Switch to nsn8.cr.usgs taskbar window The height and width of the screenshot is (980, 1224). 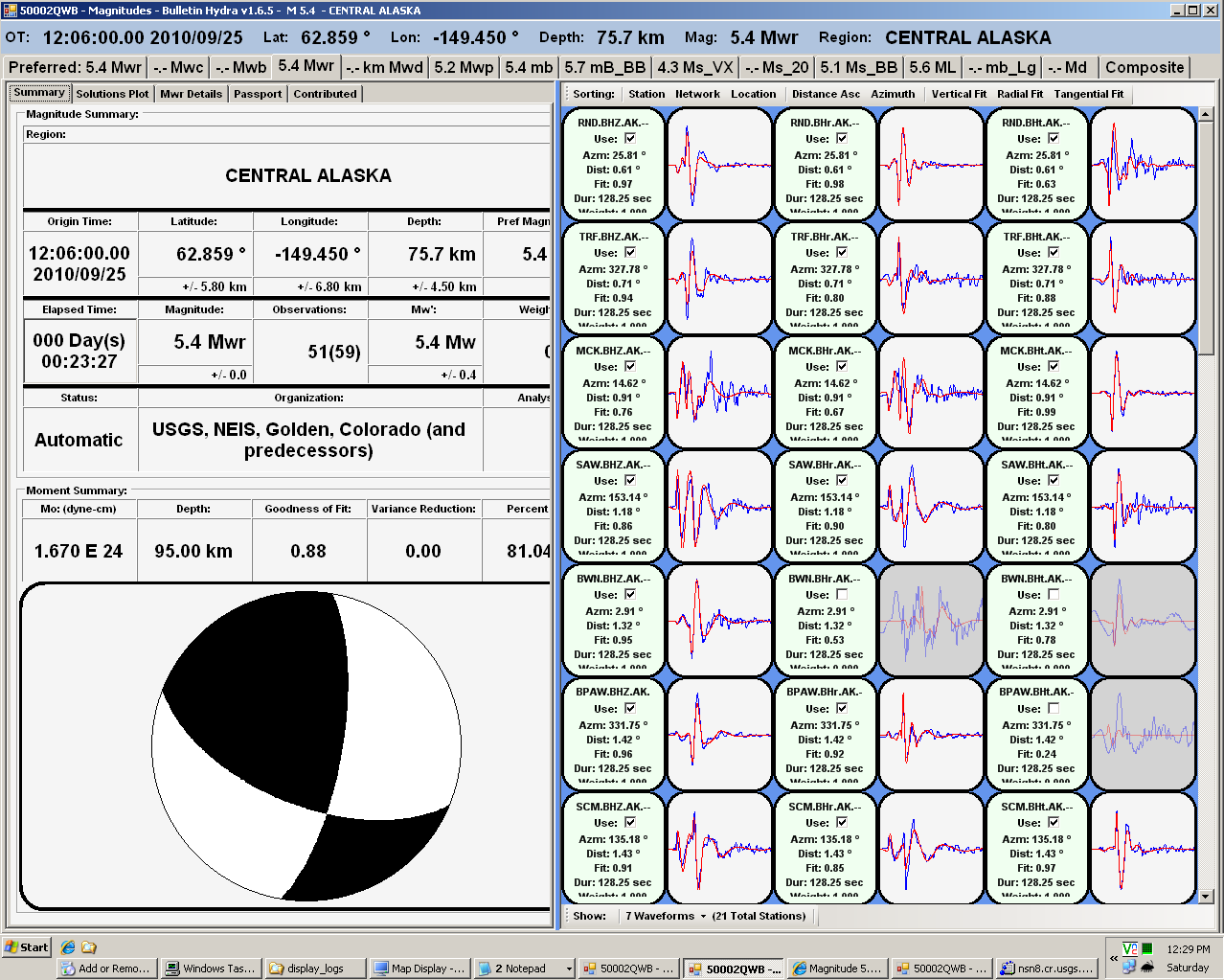click(x=1046, y=969)
